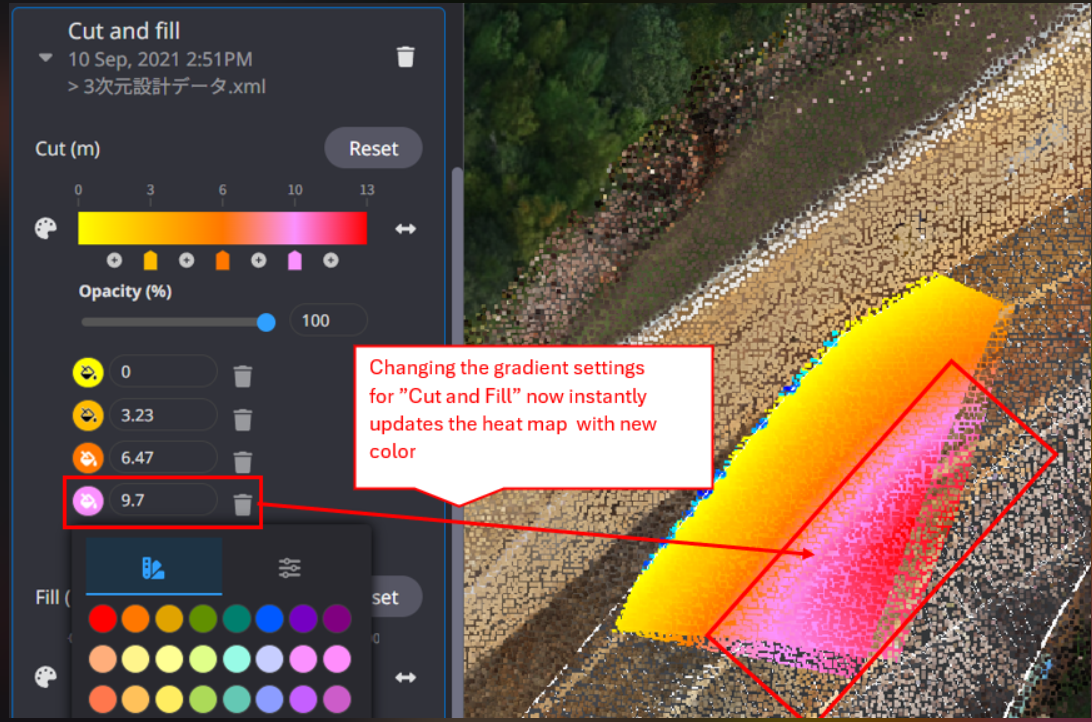Viewport: 1092px width, 722px height.
Task: Pick the blue swatch in top row
Action: pyautogui.click(x=269, y=619)
